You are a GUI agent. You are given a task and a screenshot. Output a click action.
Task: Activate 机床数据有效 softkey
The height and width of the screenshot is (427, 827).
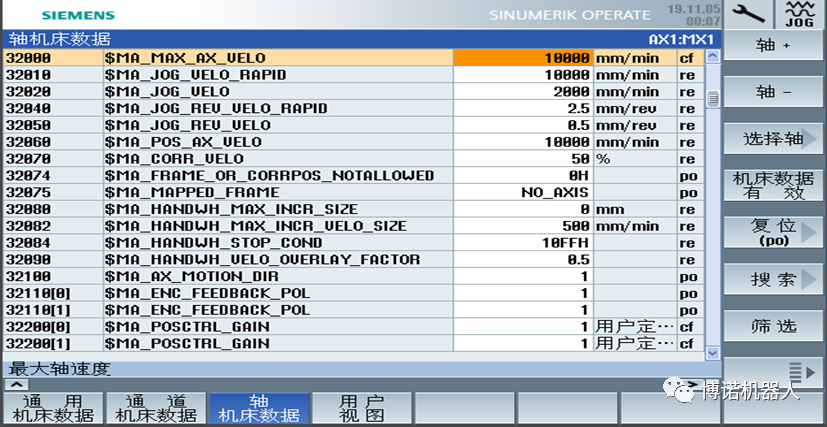click(773, 186)
